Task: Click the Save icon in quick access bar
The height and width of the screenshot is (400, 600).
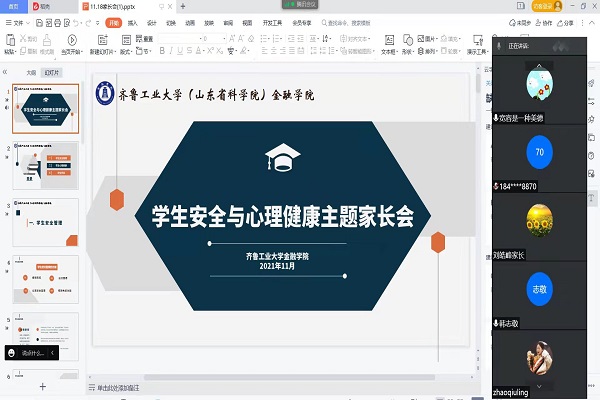Action: pos(39,23)
